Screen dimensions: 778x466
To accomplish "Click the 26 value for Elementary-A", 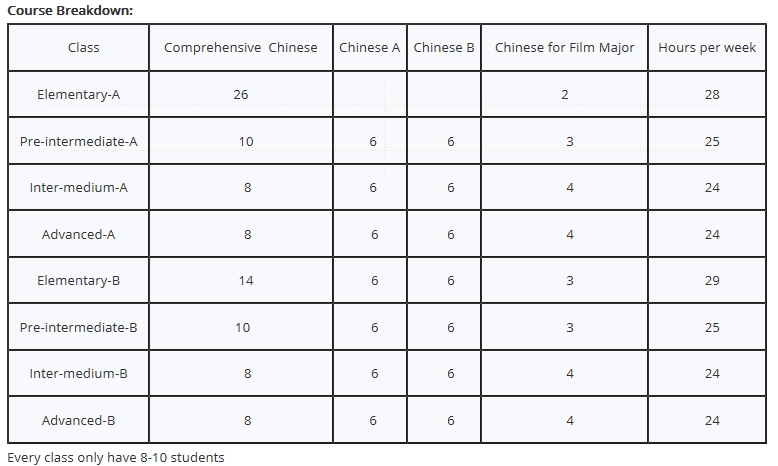I will click(x=241, y=94).
